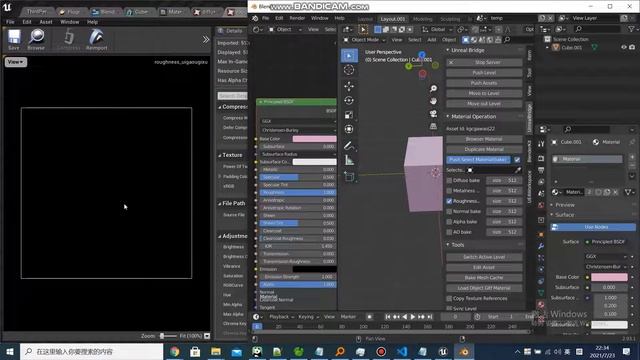Screen dimensions: 640x360
Task: Jump to timeline start button
Action: pyautogui.click(x=388, y=317)
